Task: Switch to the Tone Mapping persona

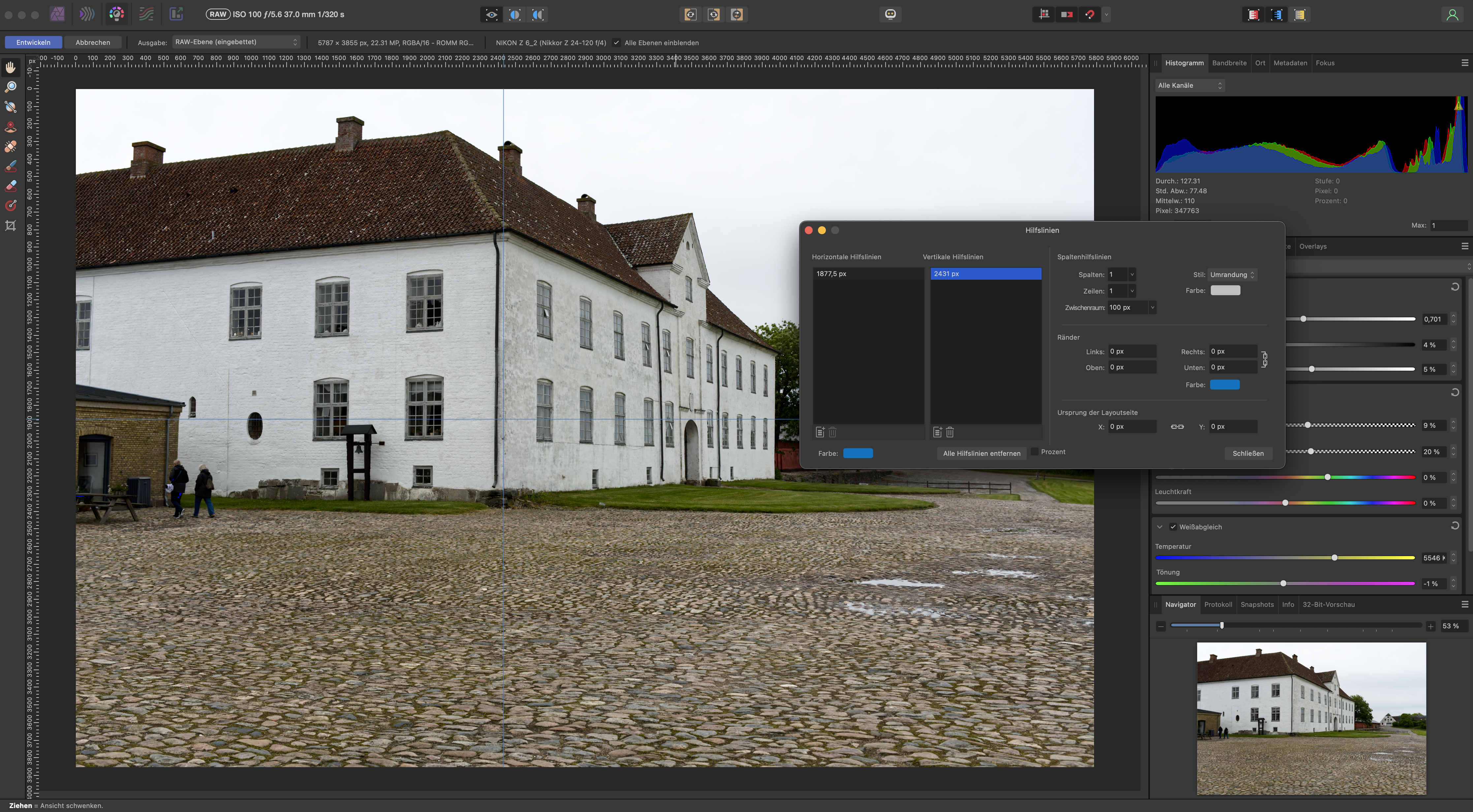Action: pyautogui.click(x=146, y=14)
